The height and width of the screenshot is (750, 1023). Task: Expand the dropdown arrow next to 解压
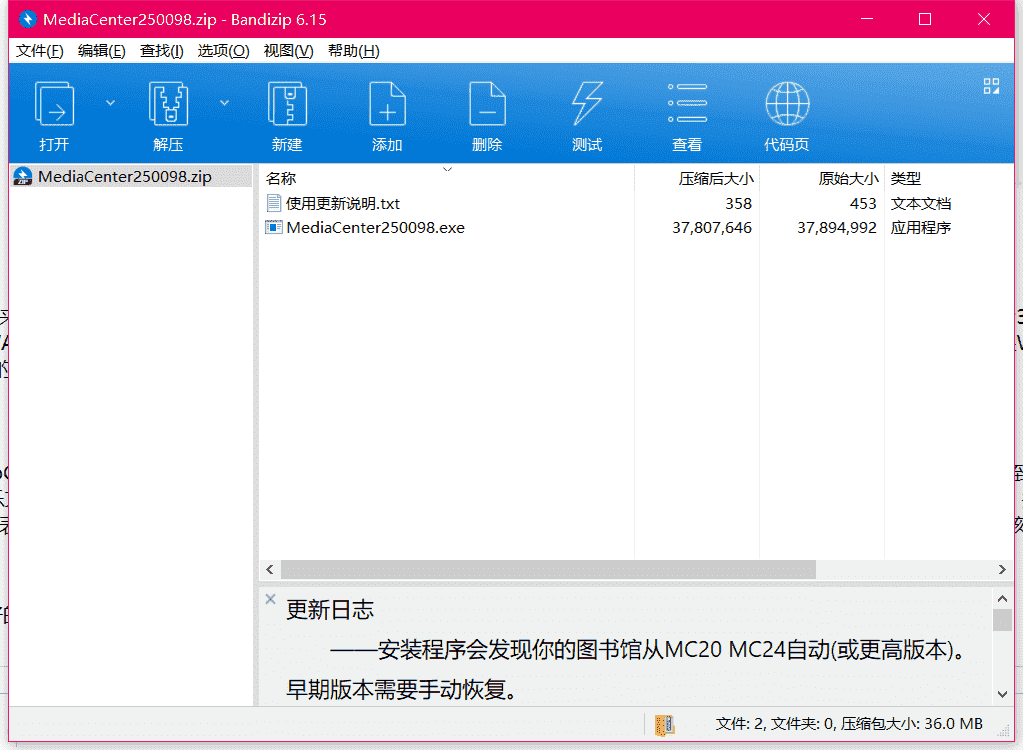coord(224,103)
